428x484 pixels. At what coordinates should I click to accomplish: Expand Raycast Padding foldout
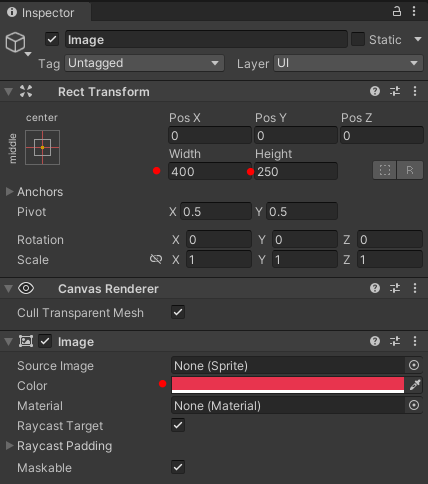tap(9, 446)
